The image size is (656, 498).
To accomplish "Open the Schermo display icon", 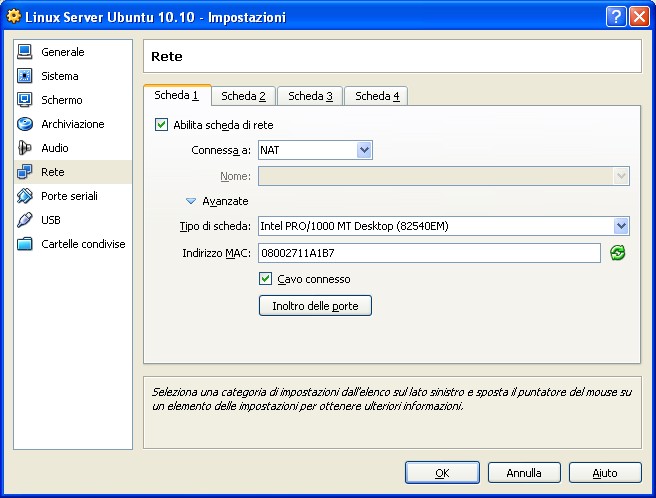I will 25,100.
